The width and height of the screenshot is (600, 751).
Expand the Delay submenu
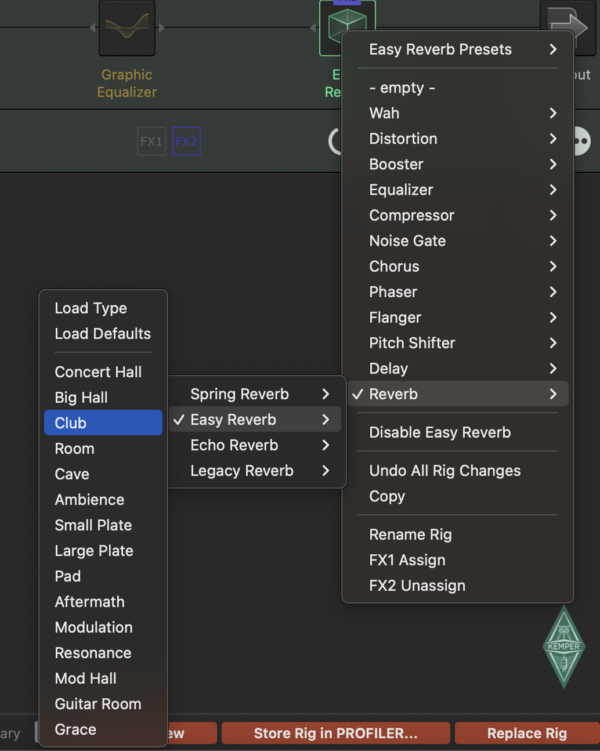[458, 369]
